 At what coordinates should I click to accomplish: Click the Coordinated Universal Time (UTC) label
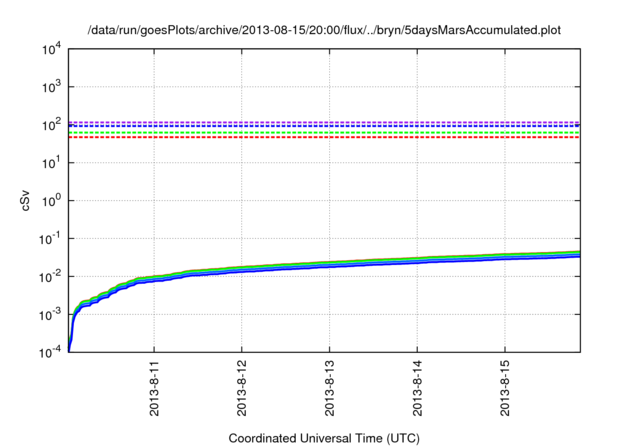click(324, 439)
